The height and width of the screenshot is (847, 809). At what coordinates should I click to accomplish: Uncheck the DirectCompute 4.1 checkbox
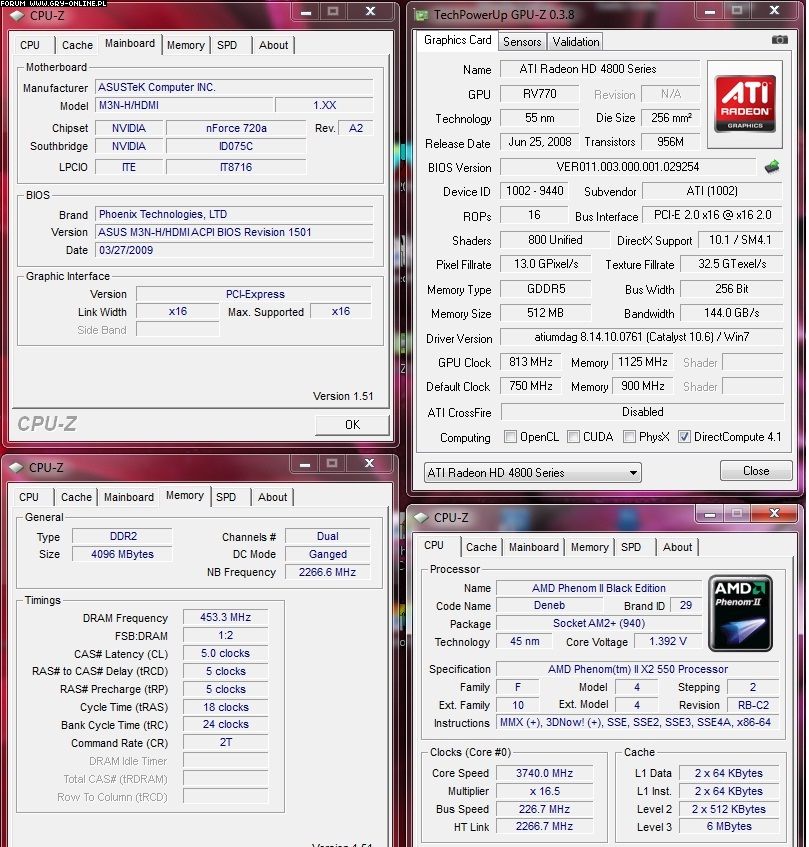[684, 436]
